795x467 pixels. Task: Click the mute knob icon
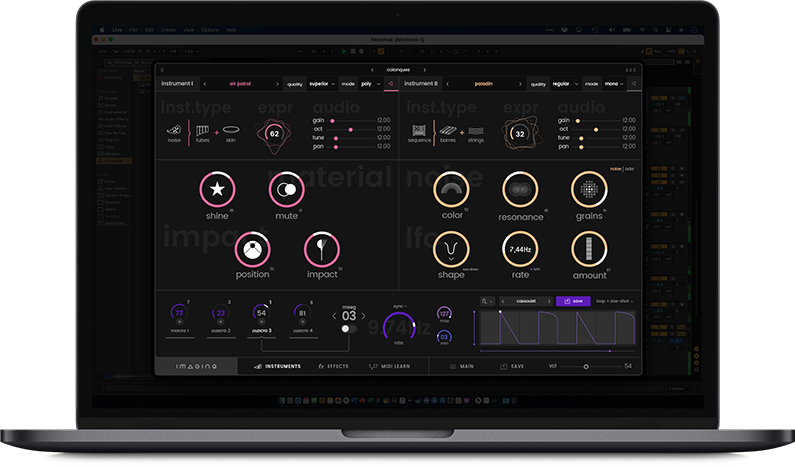tap(286, 188)
